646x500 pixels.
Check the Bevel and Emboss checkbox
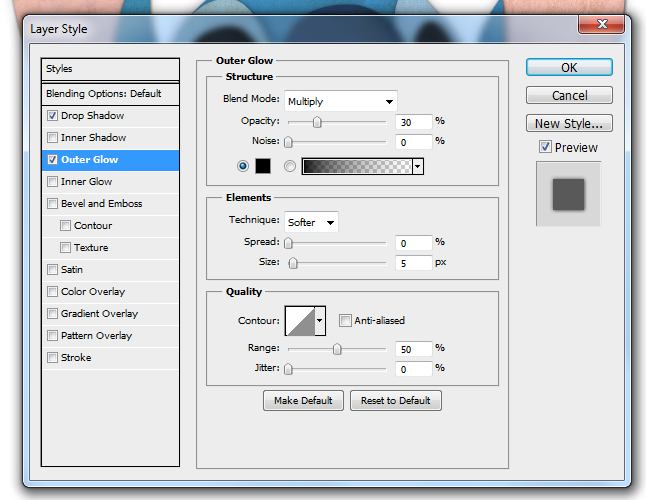(52, 203)
